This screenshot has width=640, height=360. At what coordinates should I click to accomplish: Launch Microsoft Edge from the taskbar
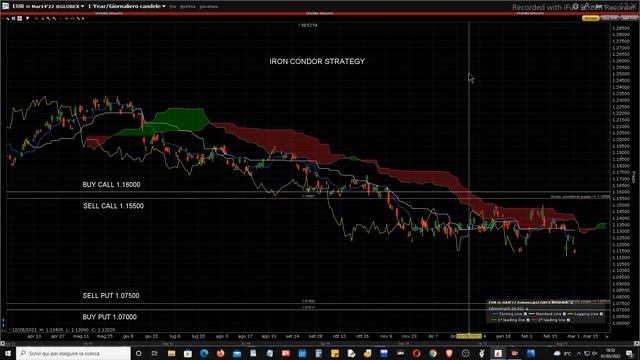204,353
